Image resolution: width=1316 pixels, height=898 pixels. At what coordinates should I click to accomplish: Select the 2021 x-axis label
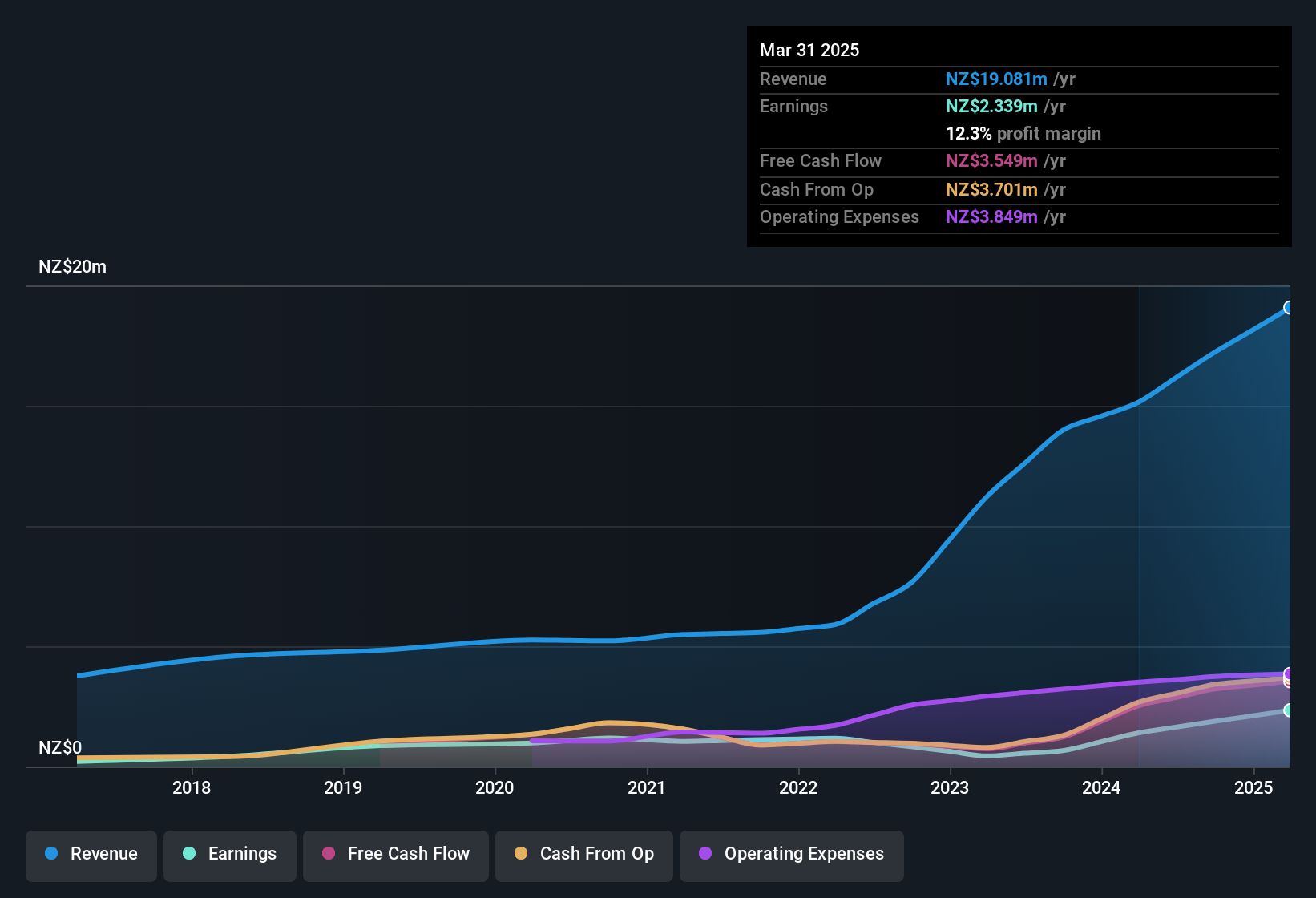[x=647, y=788]
